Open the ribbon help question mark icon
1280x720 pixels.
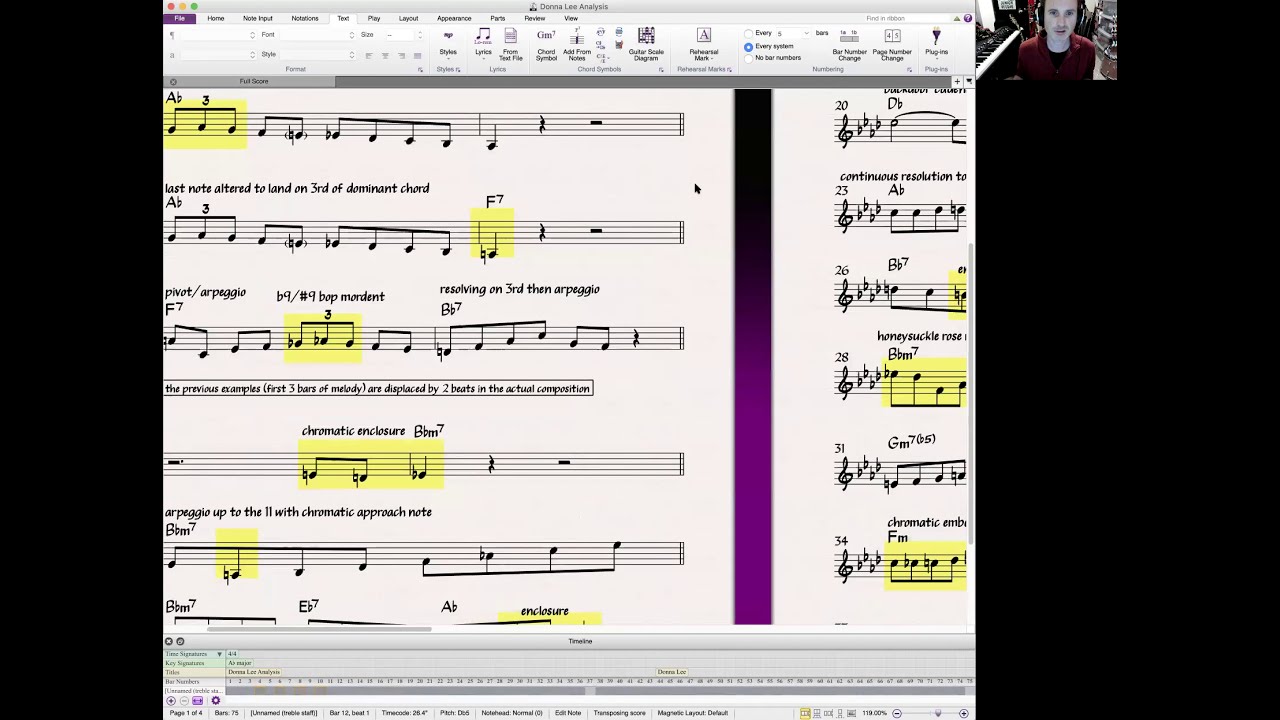coord(968,18)
